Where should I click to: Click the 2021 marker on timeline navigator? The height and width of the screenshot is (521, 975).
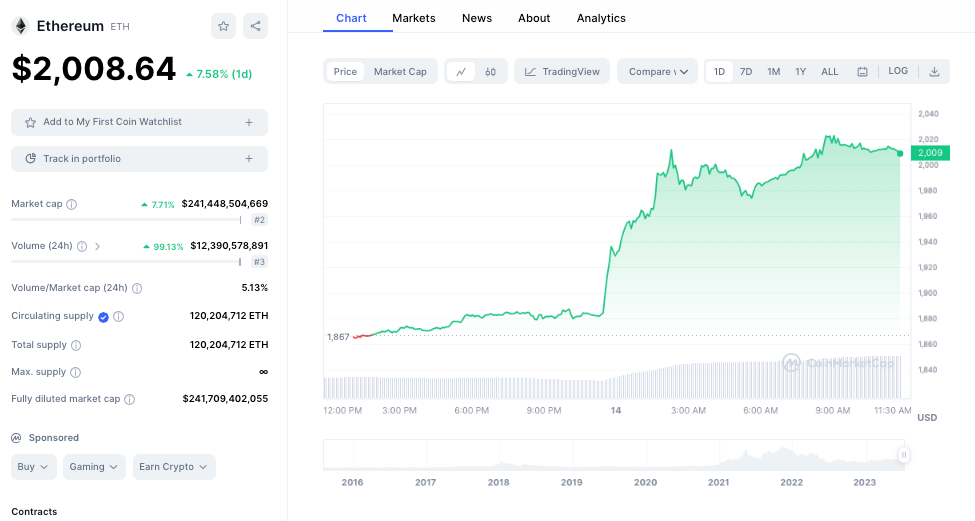[x=718, y=482]
